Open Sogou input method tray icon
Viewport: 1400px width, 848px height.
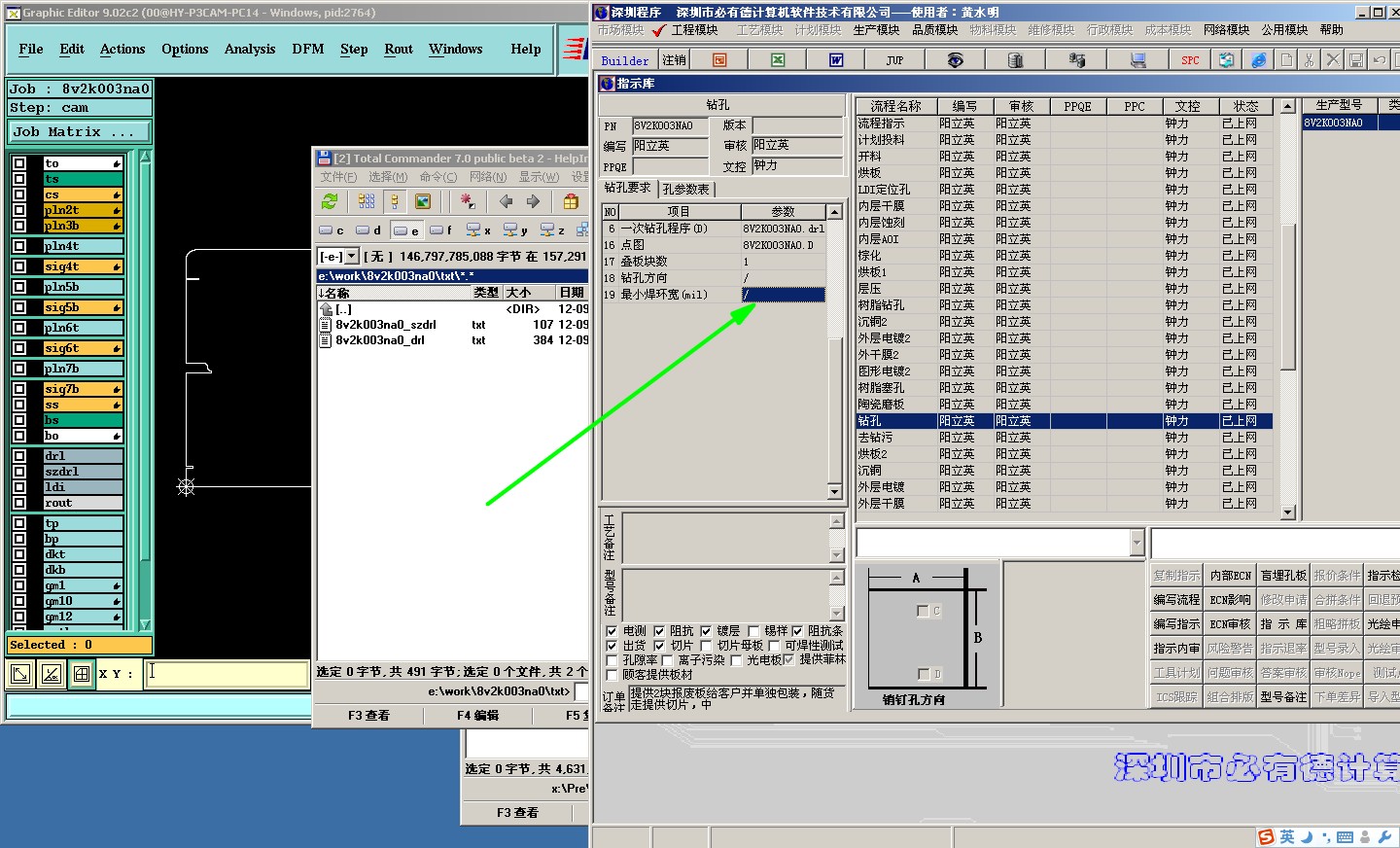(1266, 837)
